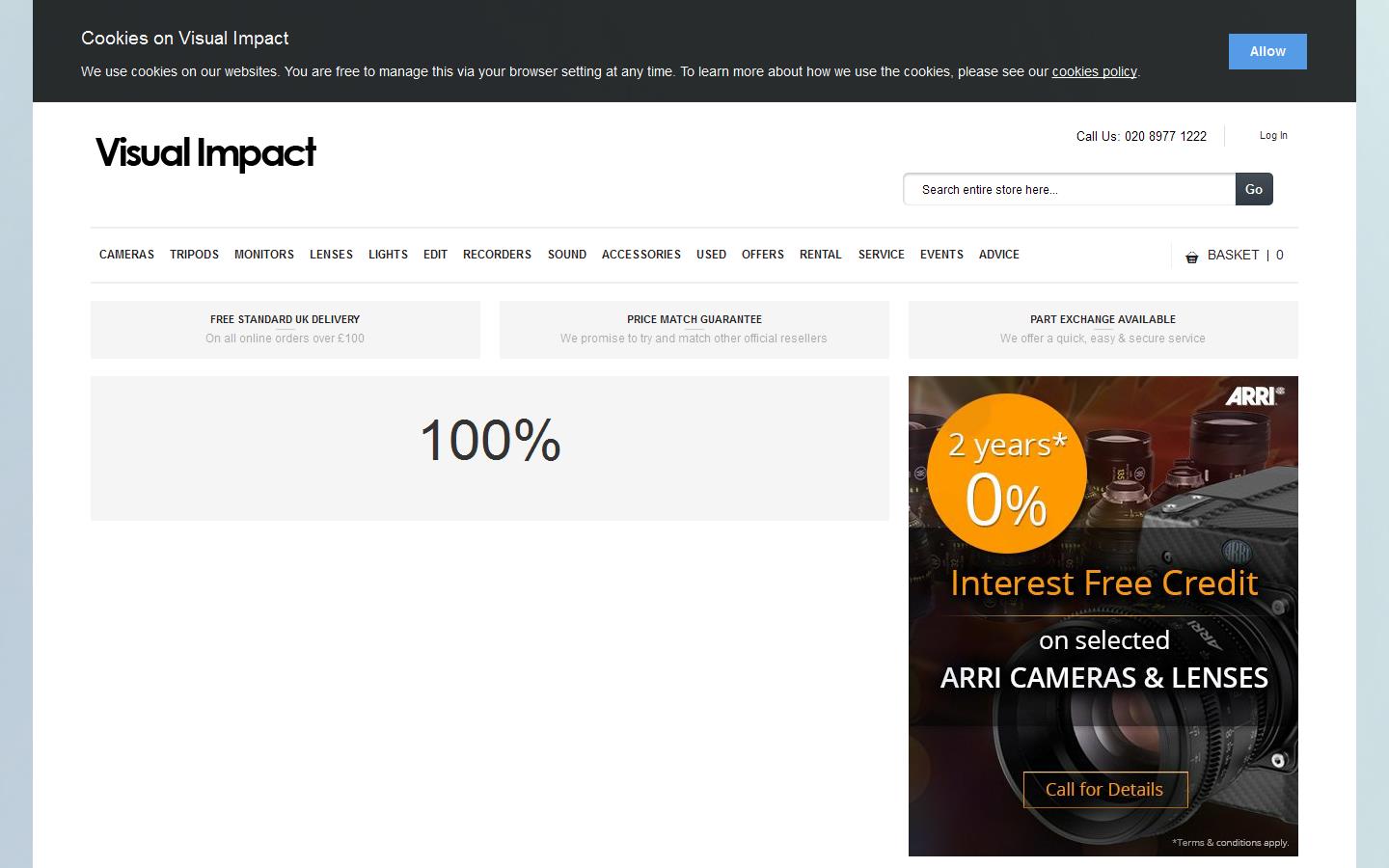
Task: Open the OFFERS section
Action: (762, 255)
